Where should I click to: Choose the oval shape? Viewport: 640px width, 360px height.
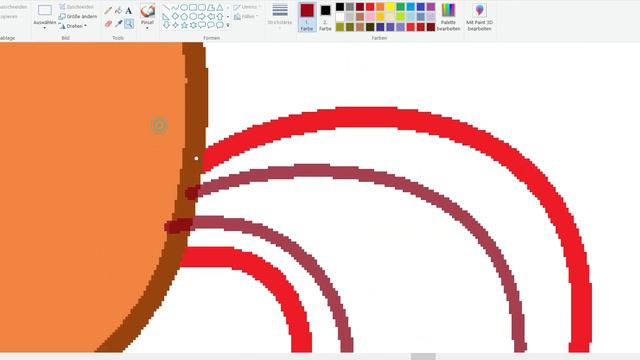tap(184, 7)
